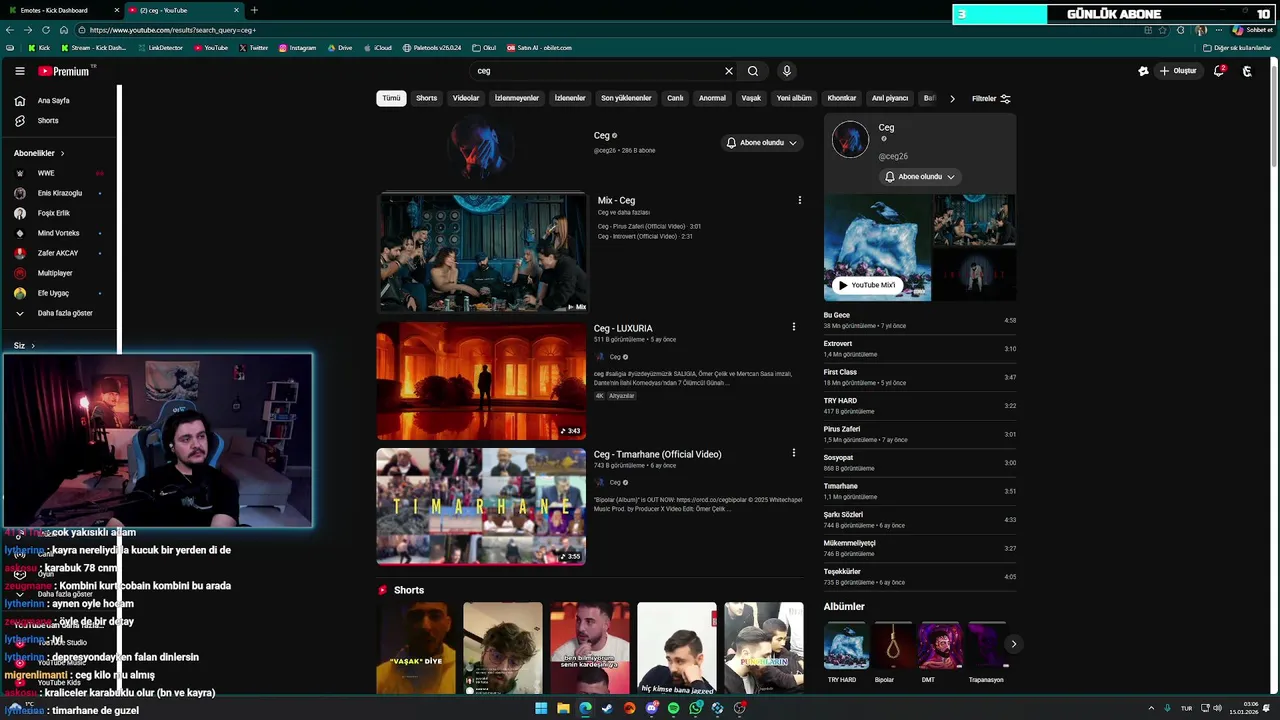Open the Abone olundu dropdown in the artist card
The width and height of the screenshot is (1280, 720).
[920, 177]
